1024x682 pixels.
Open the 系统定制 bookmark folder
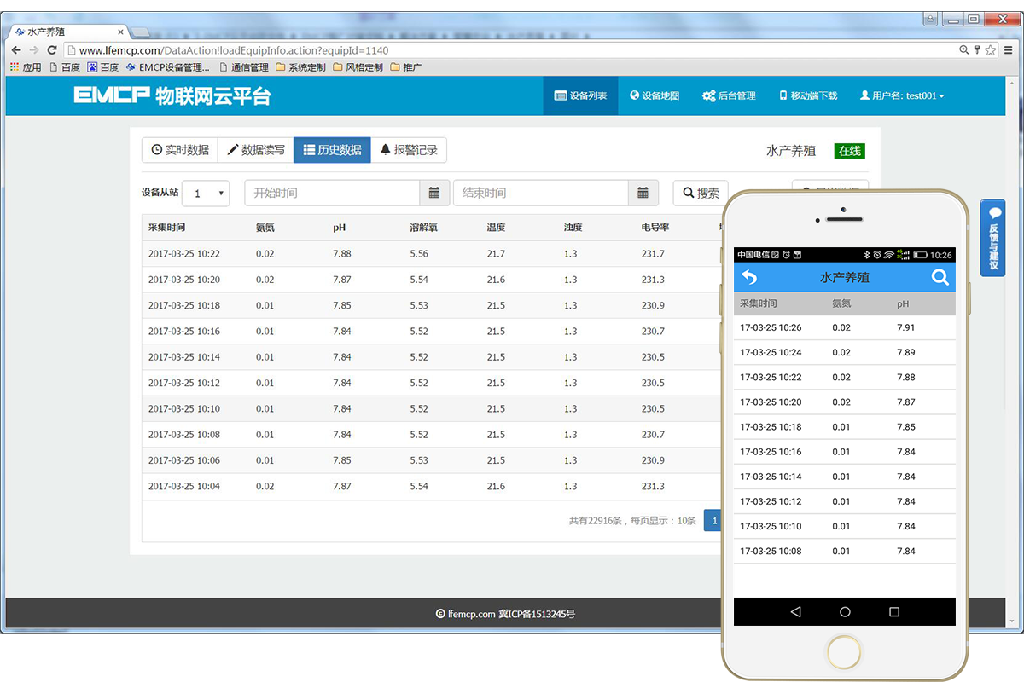click(300, 67)
